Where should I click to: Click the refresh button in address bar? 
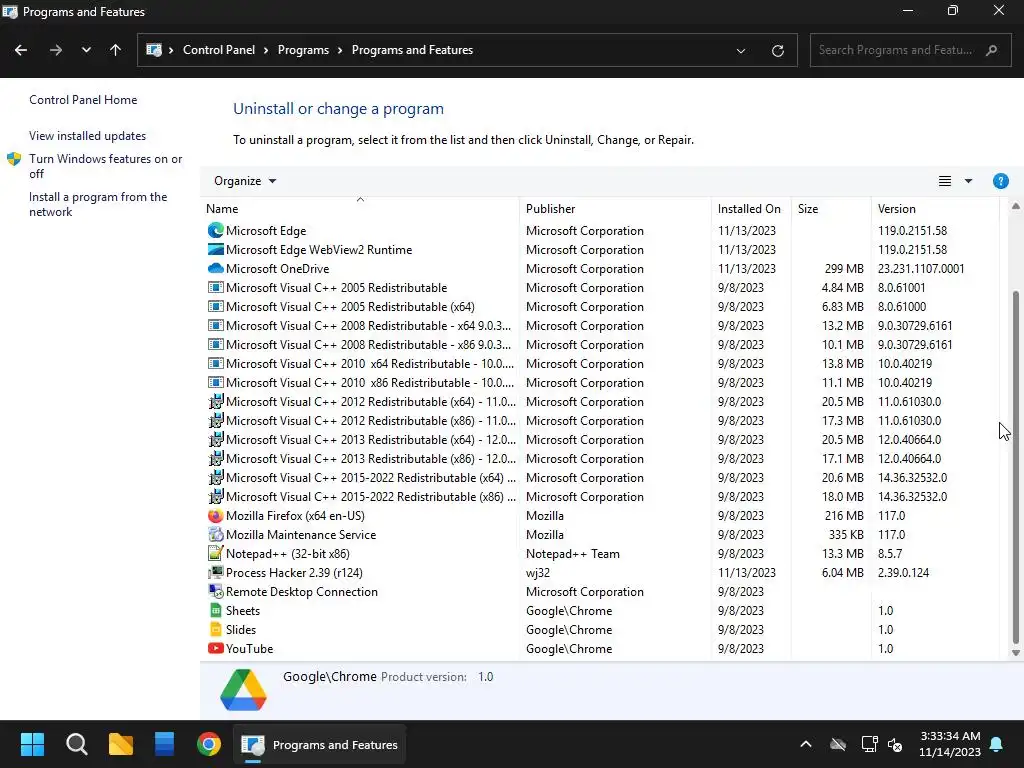pyautogui.click(x=777, y=50)
